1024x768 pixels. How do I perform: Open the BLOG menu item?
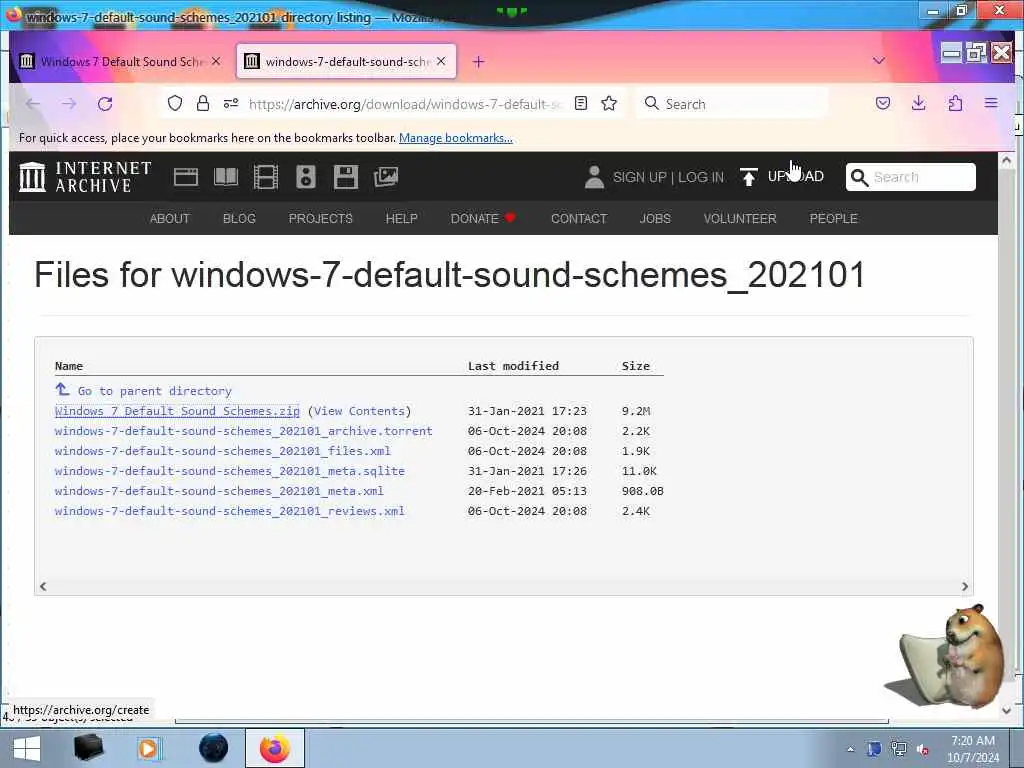[x=239, y=219]
